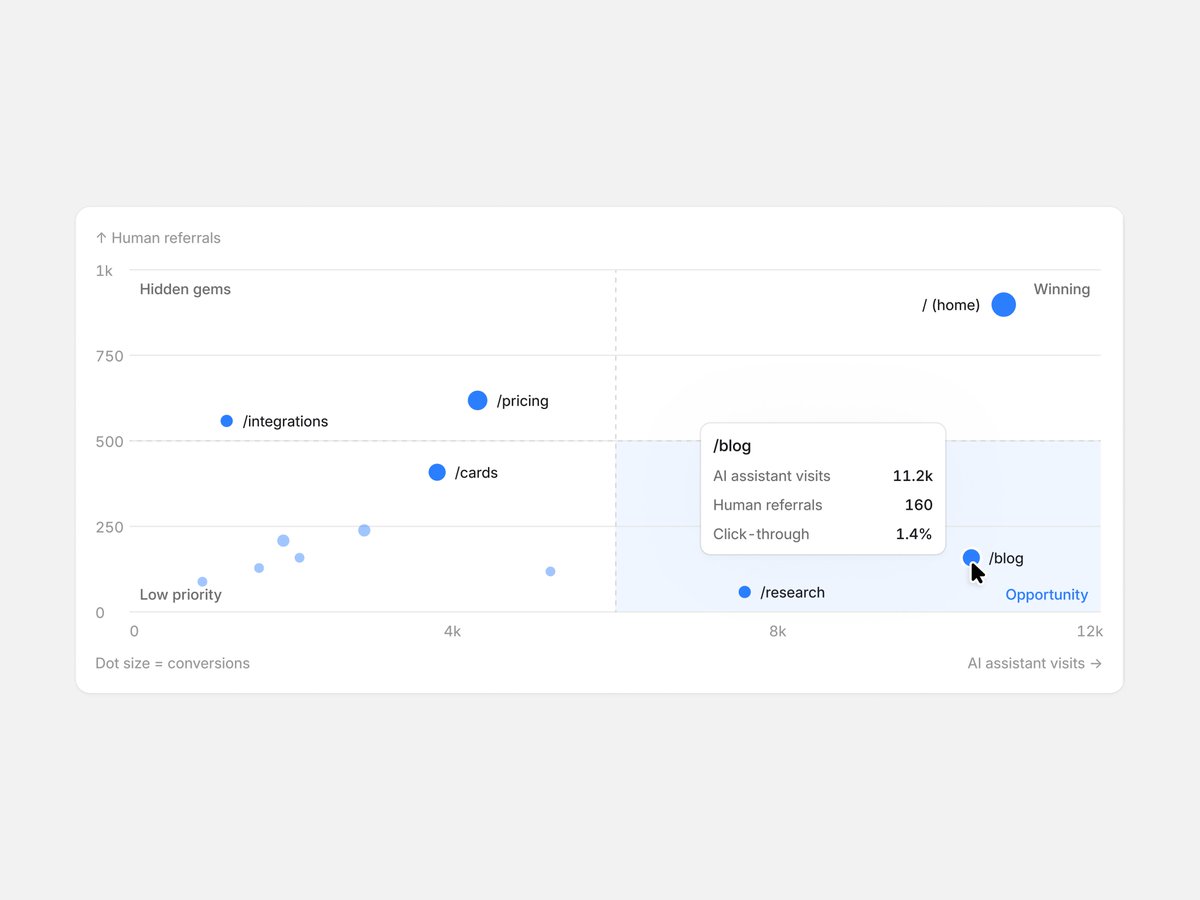Click the /blog tooltip title
Screen dimensions: 1200x900
(x=732, y=446)
